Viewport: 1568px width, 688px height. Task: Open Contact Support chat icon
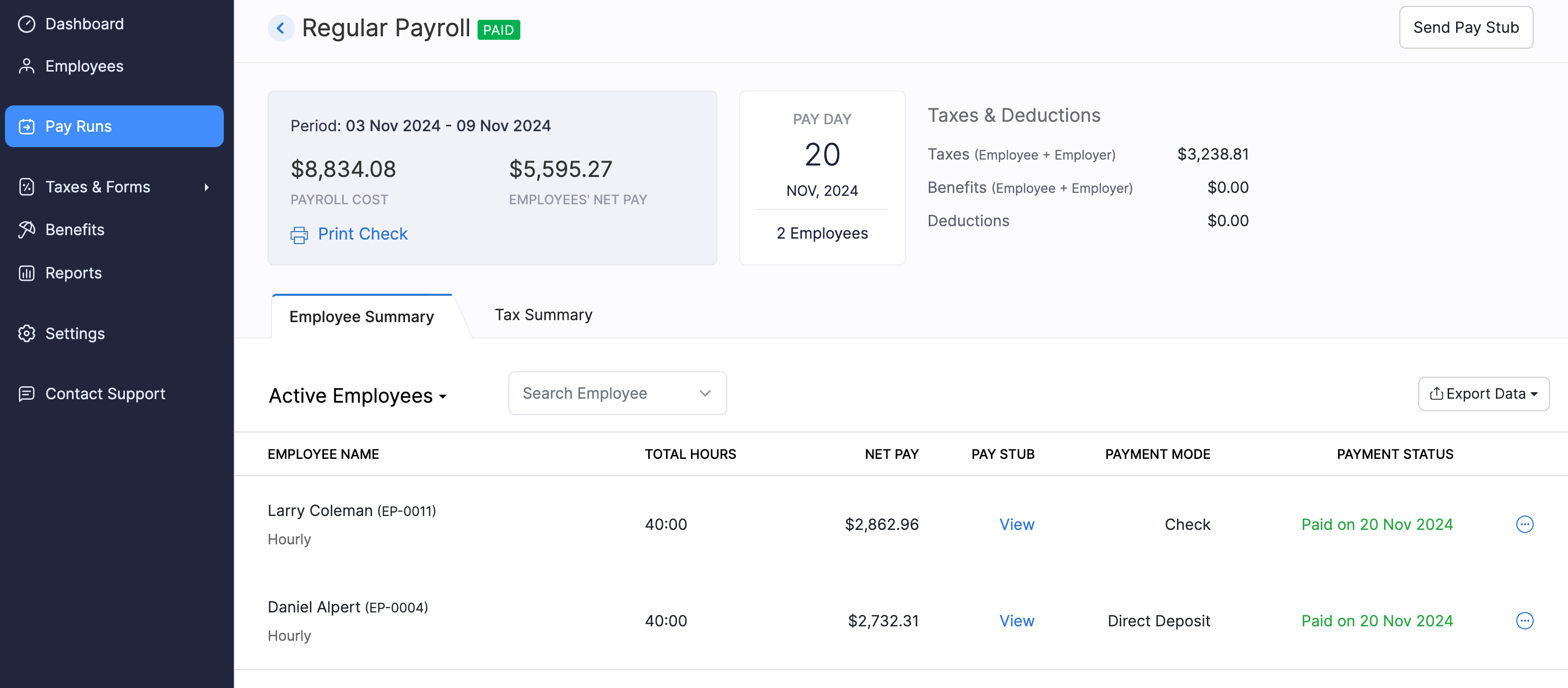pyautogui.click(x=26, y=394)
